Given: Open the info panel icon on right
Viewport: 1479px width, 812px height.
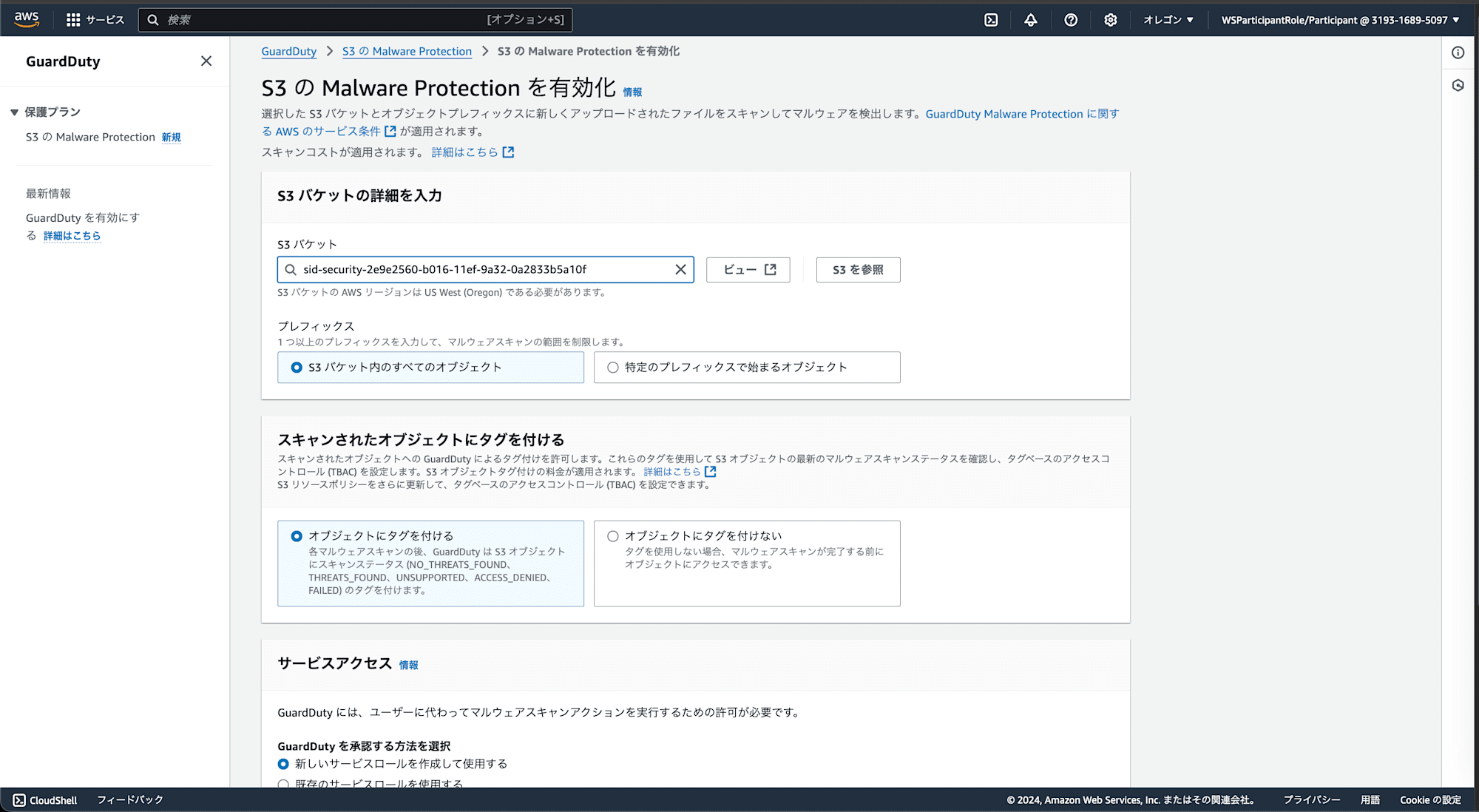Looking at the screenshot, I should point(1458,53).
